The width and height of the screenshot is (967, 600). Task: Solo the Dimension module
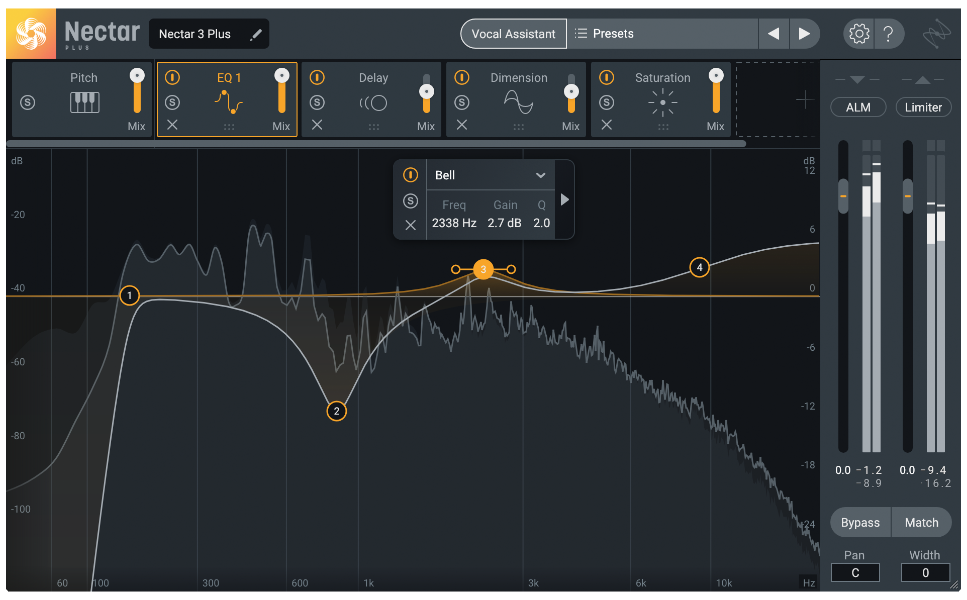461,102
